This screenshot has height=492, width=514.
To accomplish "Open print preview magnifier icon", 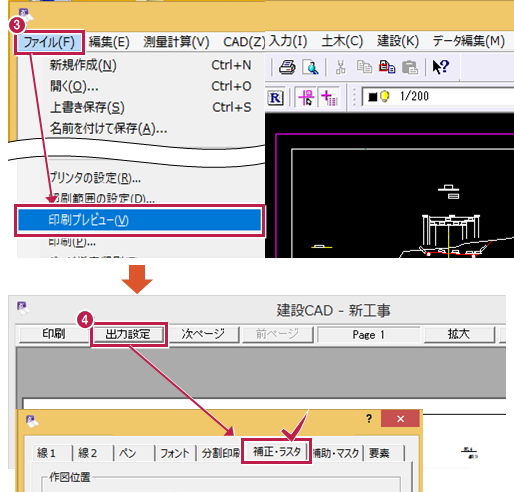I will point(310,67).
